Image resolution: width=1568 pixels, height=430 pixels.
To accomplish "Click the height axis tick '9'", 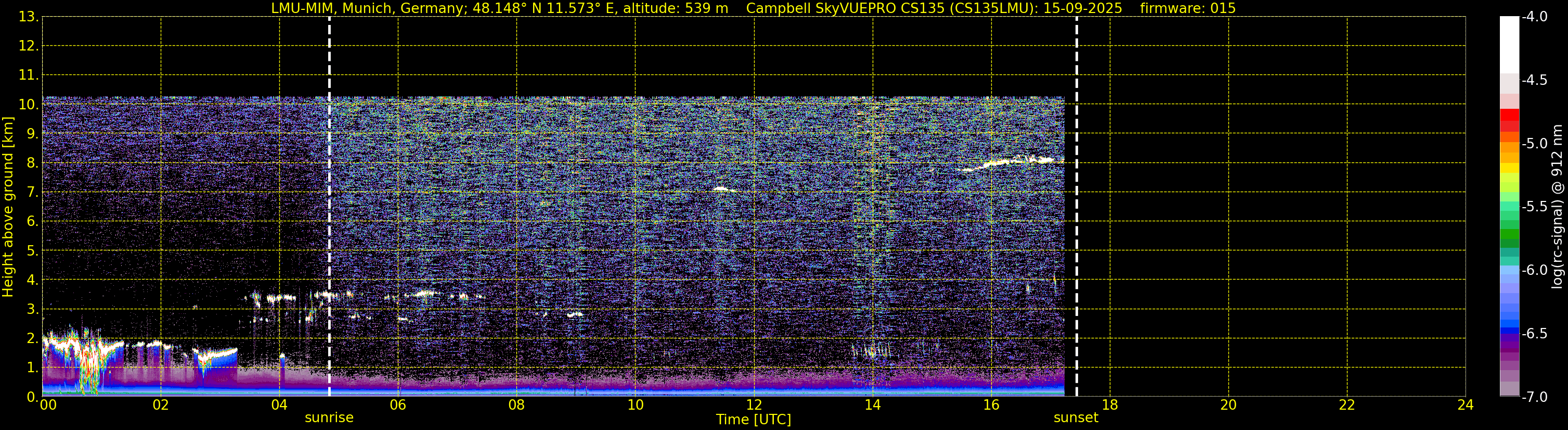I will point(32,134).
